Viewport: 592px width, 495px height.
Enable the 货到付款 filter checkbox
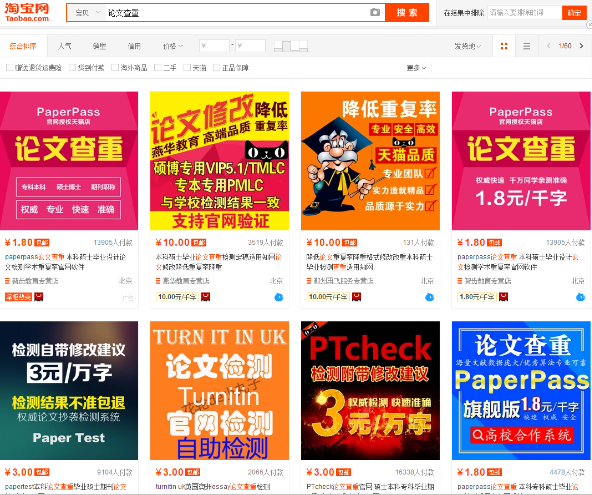point(72,68)
